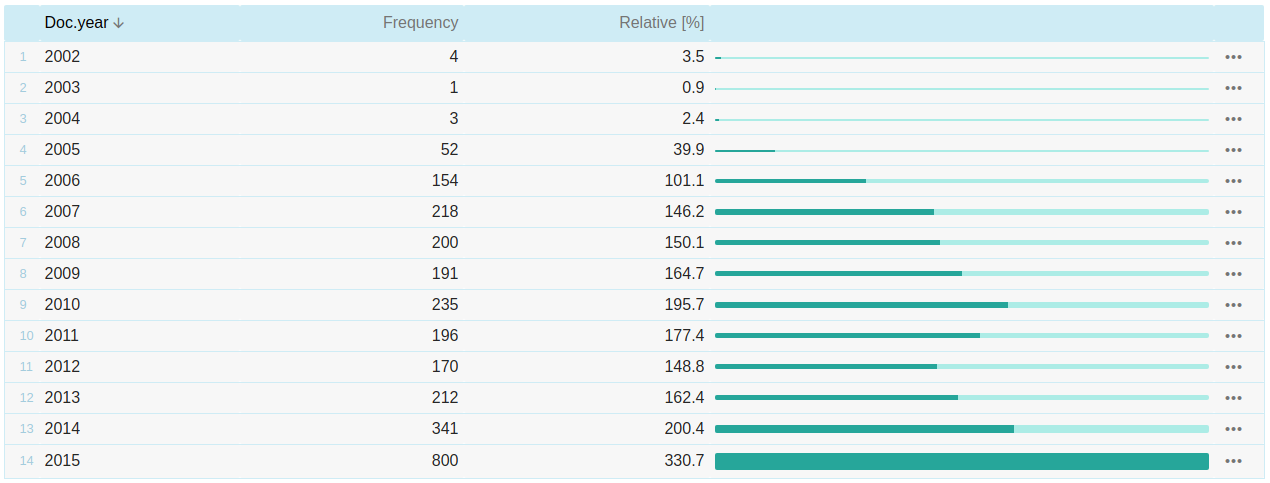Open the three-dot menu for 2014 row
This screenshot has height=483, width=1270.
click(1233, 429)
